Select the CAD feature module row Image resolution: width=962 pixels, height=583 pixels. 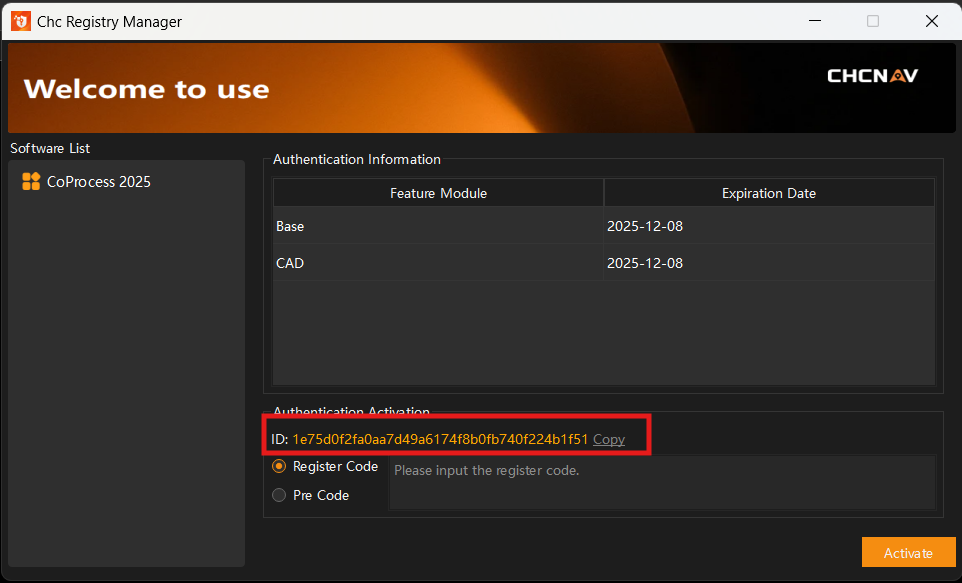pyautogui.click(x=438, y=263)
